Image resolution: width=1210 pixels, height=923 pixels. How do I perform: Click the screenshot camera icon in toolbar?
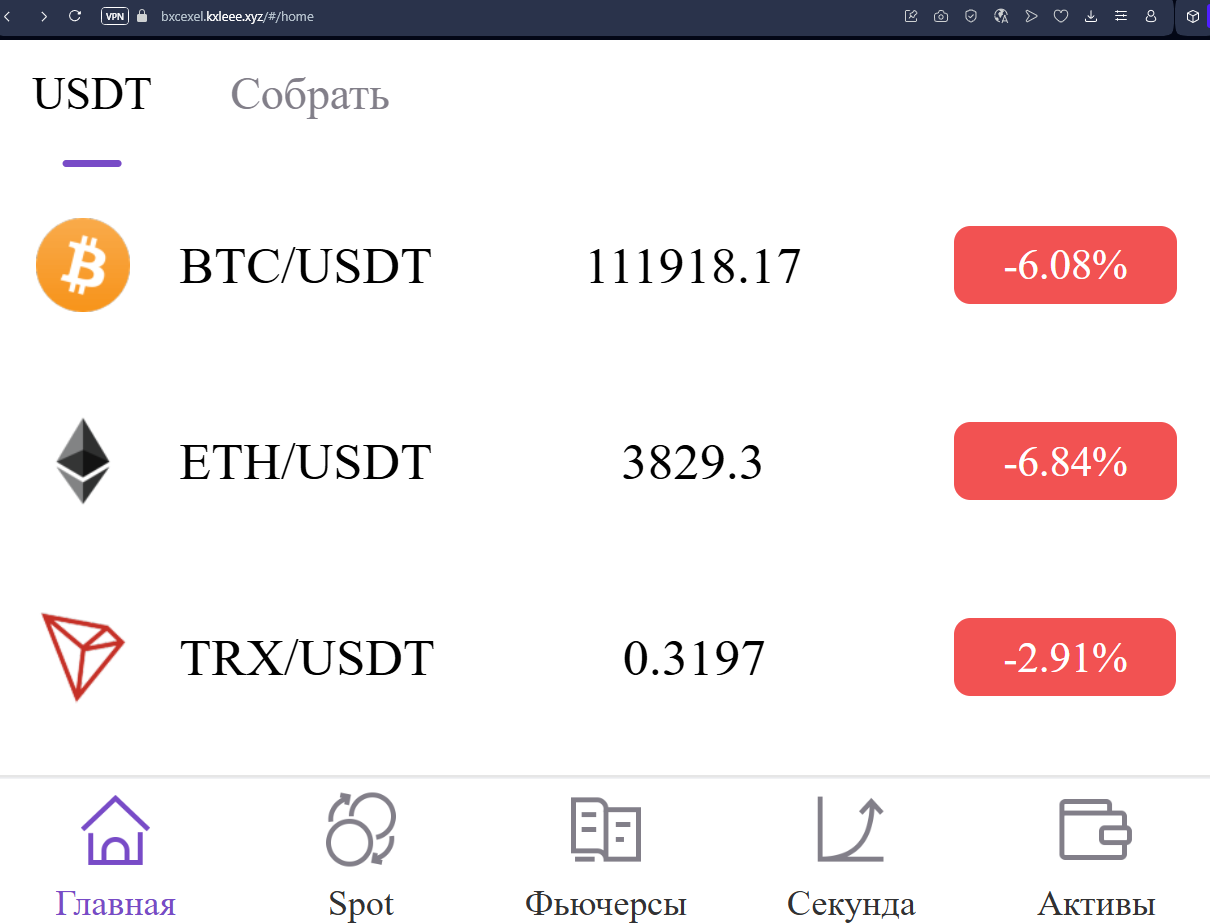point(941,16)
